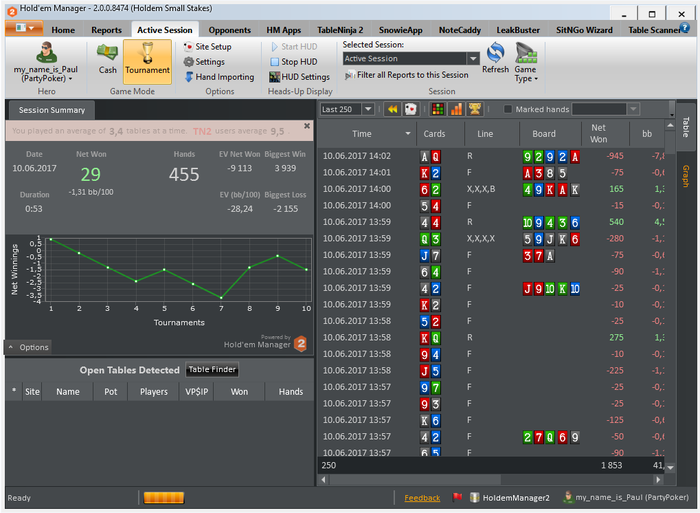Viewport: 700px width, 513px height.
Task: Click the help question mark icon
Action: [684, 28]
